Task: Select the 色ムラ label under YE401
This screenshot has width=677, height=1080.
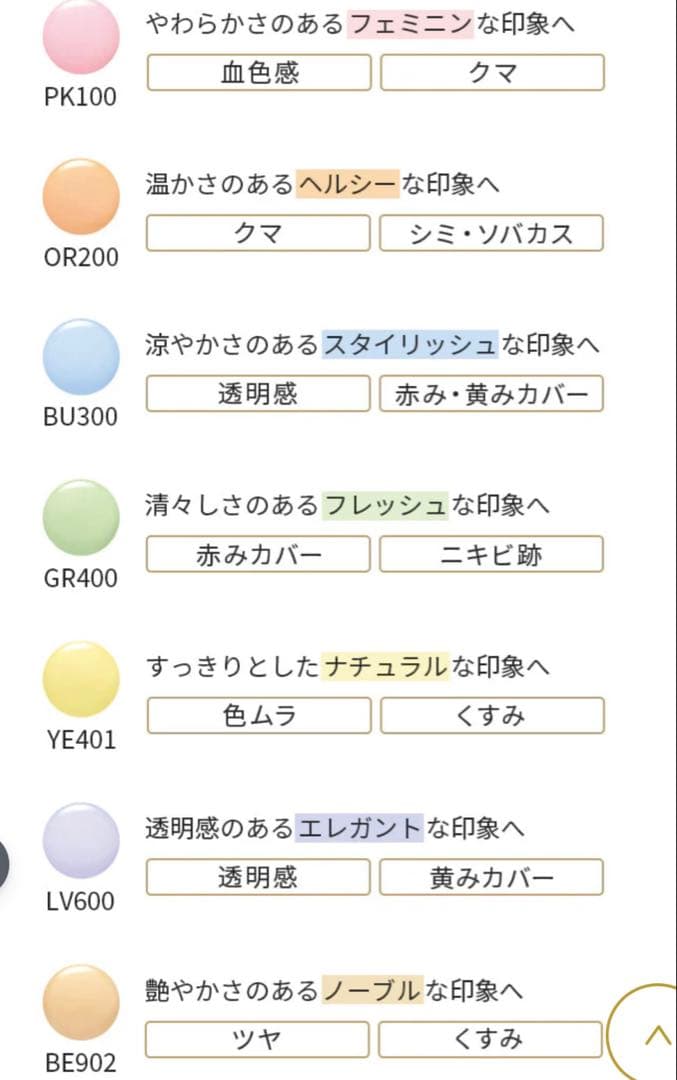Action: (257, 715)
